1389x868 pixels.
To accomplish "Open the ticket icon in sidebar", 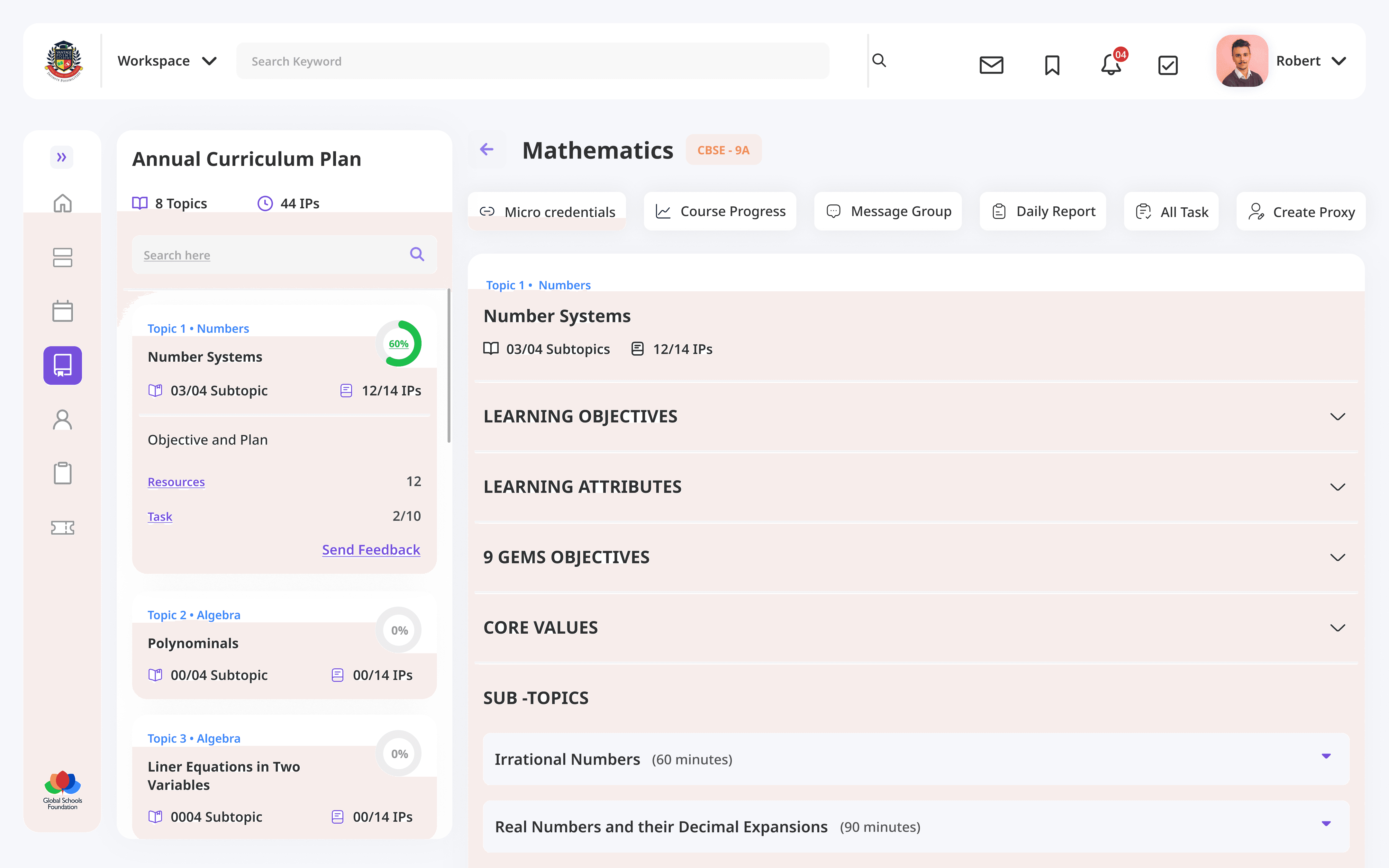I will (x=63, y=528).
